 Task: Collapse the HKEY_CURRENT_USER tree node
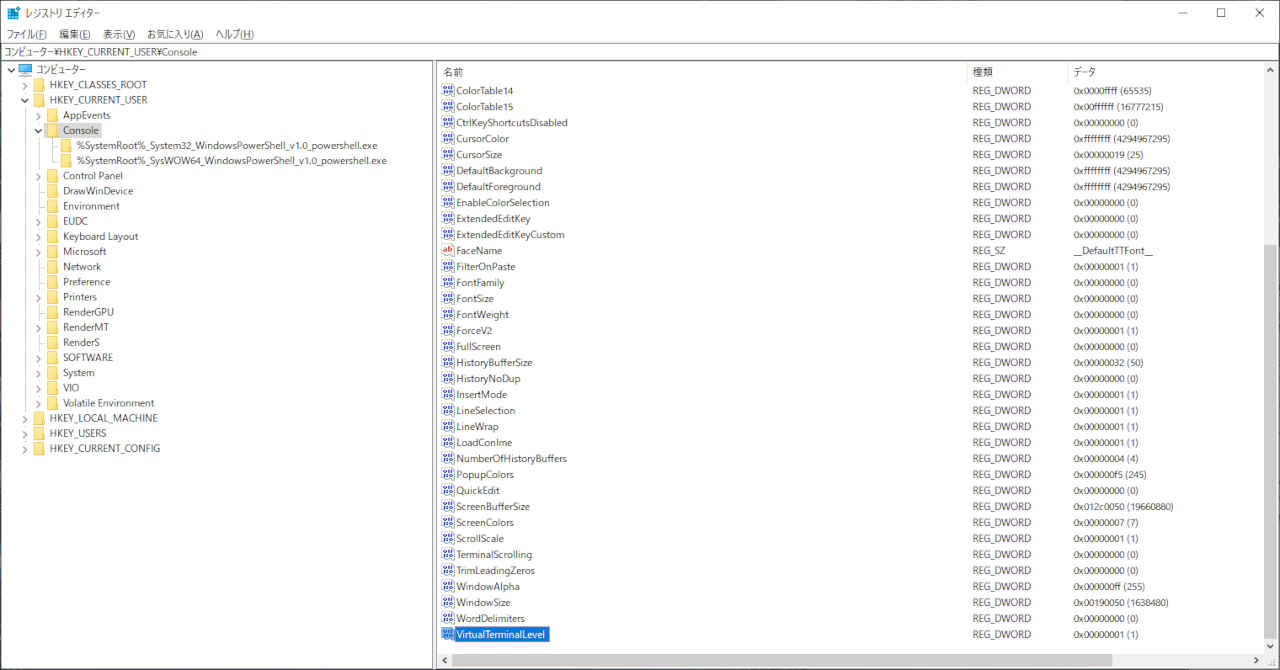point(25,101)
